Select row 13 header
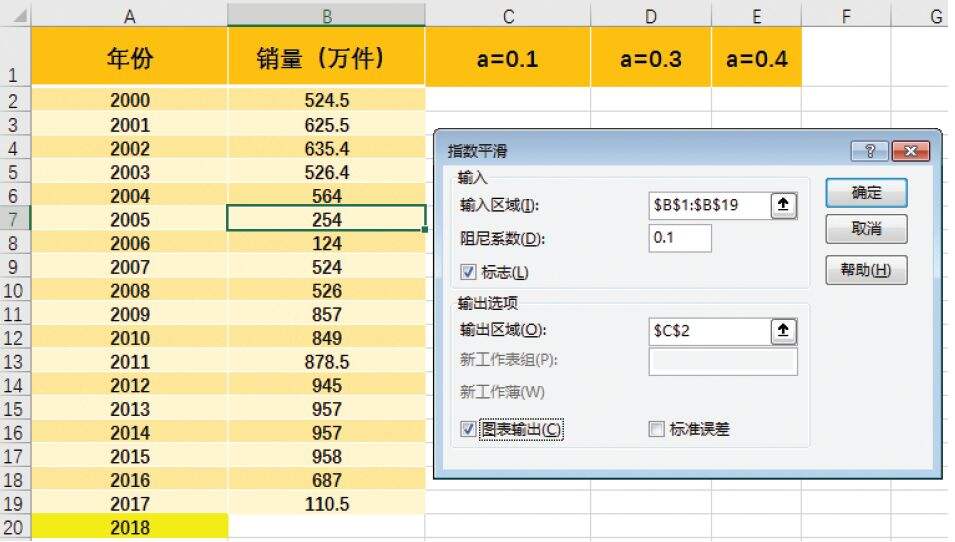The height and width of the screenshot is (542, 955). click(x=15, y=362)
